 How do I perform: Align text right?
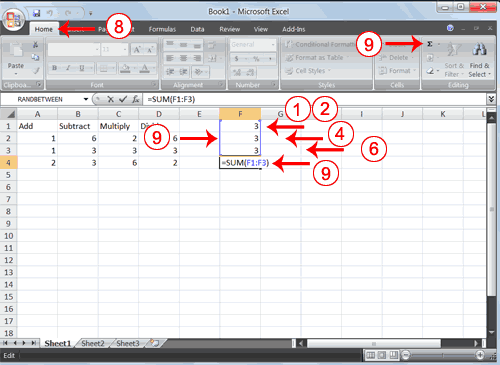197,58
